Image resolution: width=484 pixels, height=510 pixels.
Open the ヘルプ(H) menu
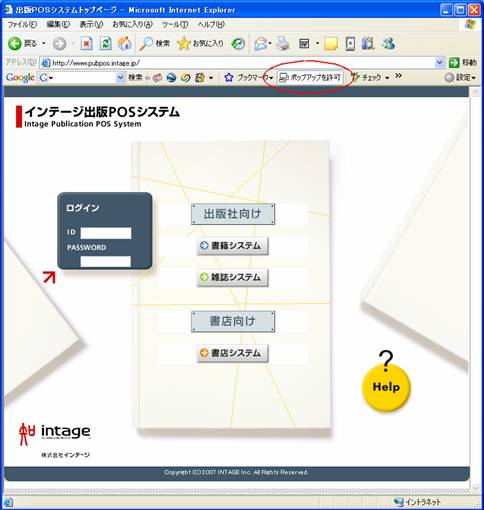(x=211, y=24)
